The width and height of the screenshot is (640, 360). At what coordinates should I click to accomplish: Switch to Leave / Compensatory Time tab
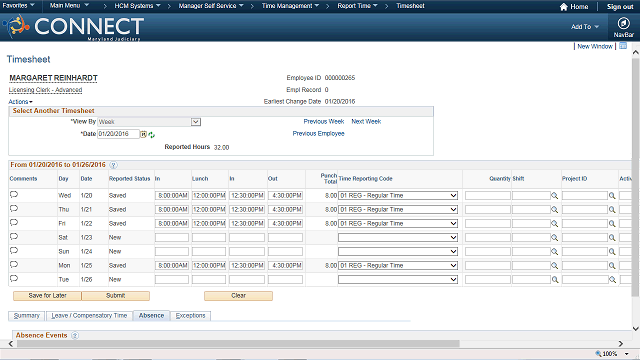(89, 316)
